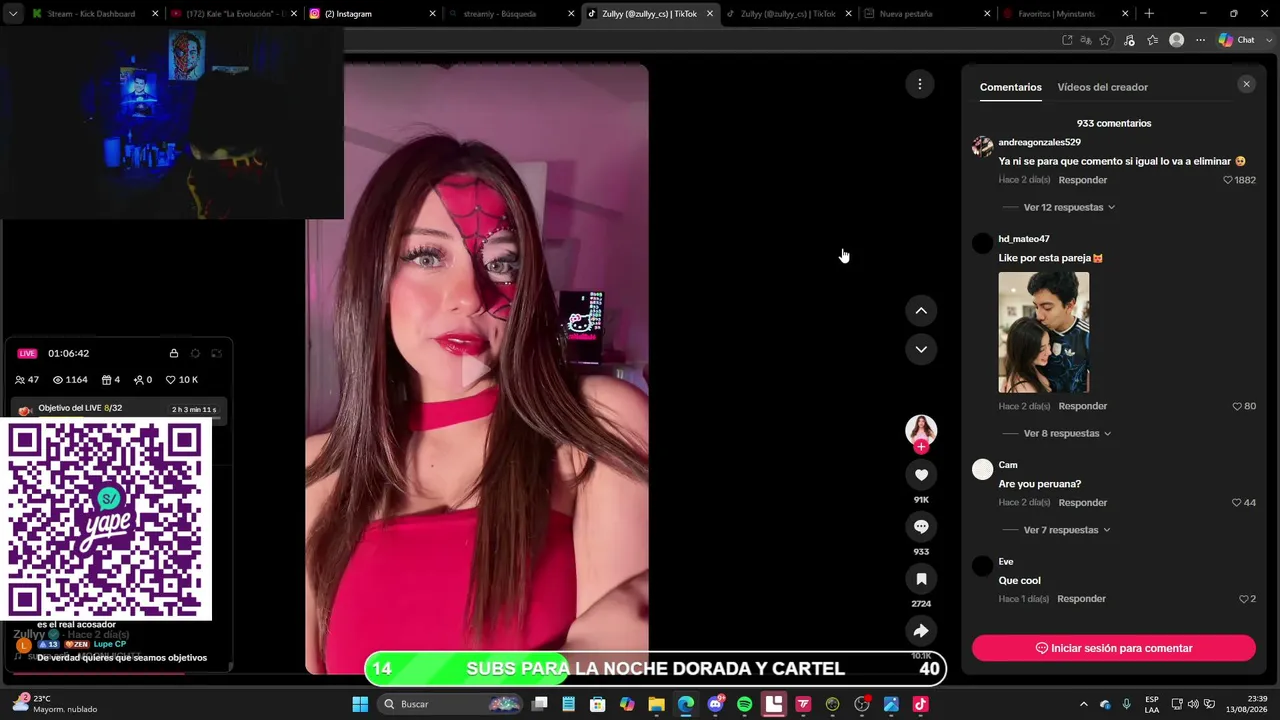Open page in app icon in address bar

click(x=1067, y=40)
